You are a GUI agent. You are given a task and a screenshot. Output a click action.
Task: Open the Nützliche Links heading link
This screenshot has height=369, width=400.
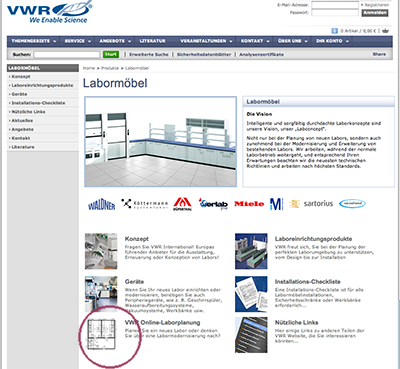coord(296,322)
